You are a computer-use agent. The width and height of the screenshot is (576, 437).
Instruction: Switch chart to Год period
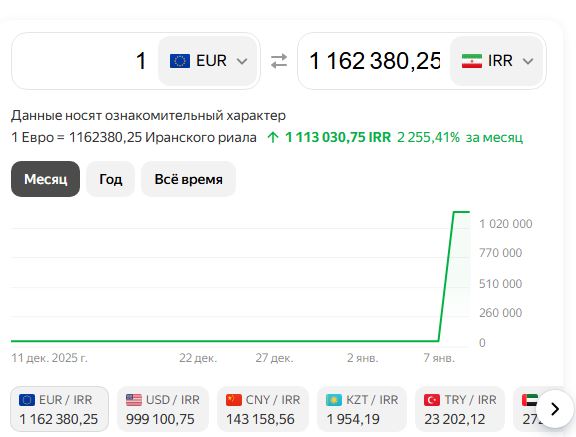[111, 179]
